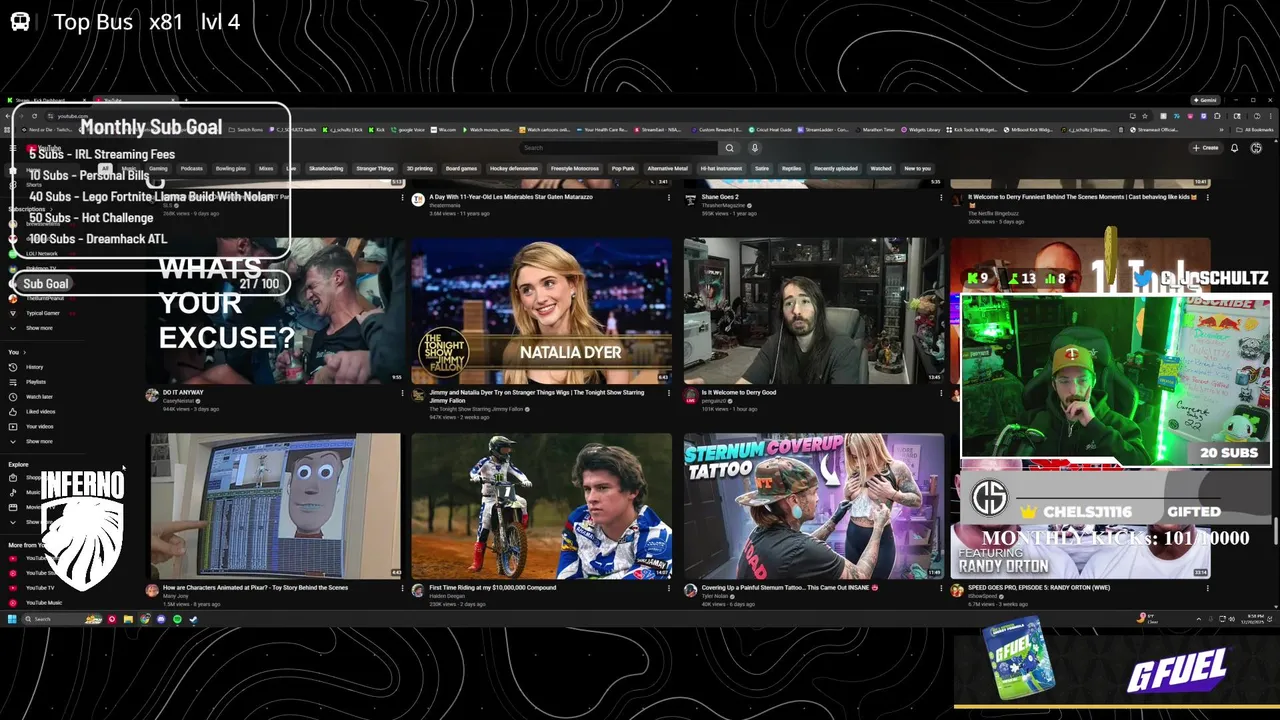Play the Pixar Woody animation thumbnail
The height and width of the screenshot is (720, 1280).
click(x=276, y=506)
